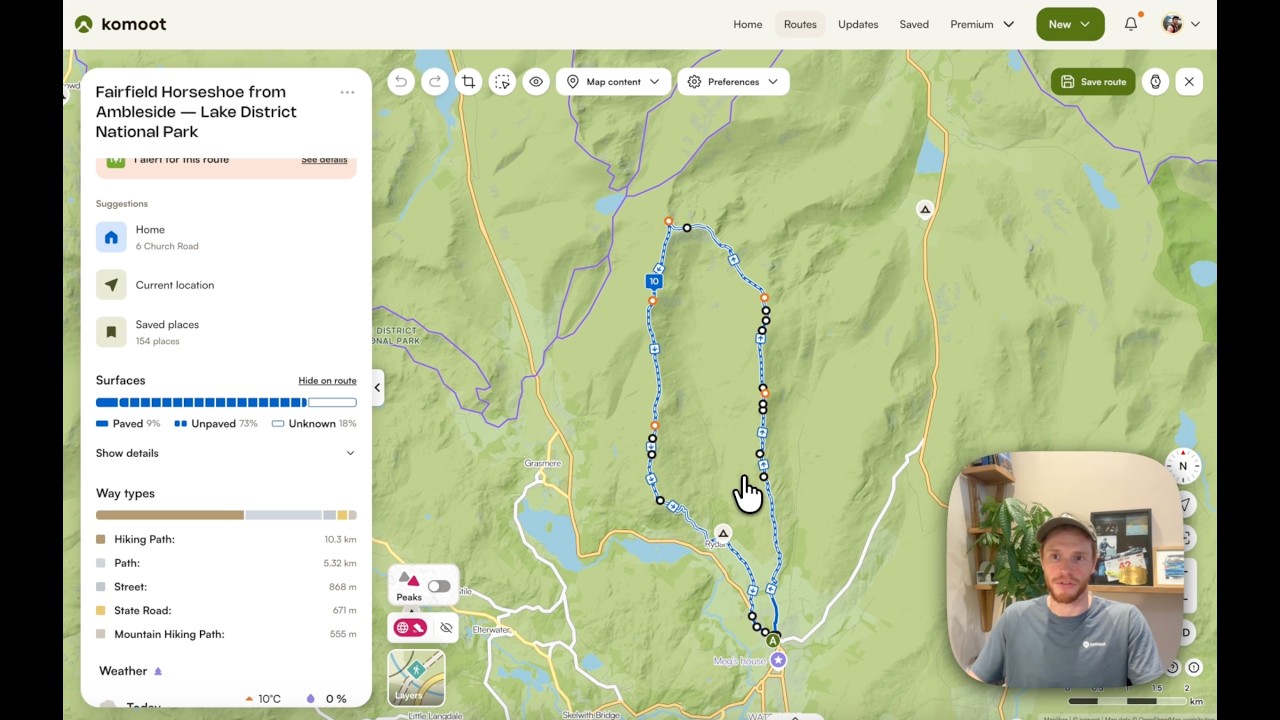1280x720 pixels.
Task: Activate the selection area tool
Action: (502, 82)
